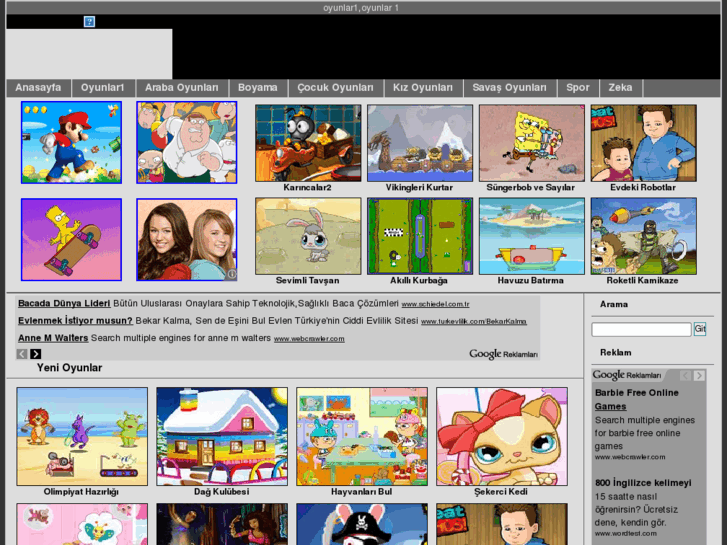The image size is (727, 545).
Task: Open Süngerbob ve Sayılar game image
Action: click(x=532, y=143)
